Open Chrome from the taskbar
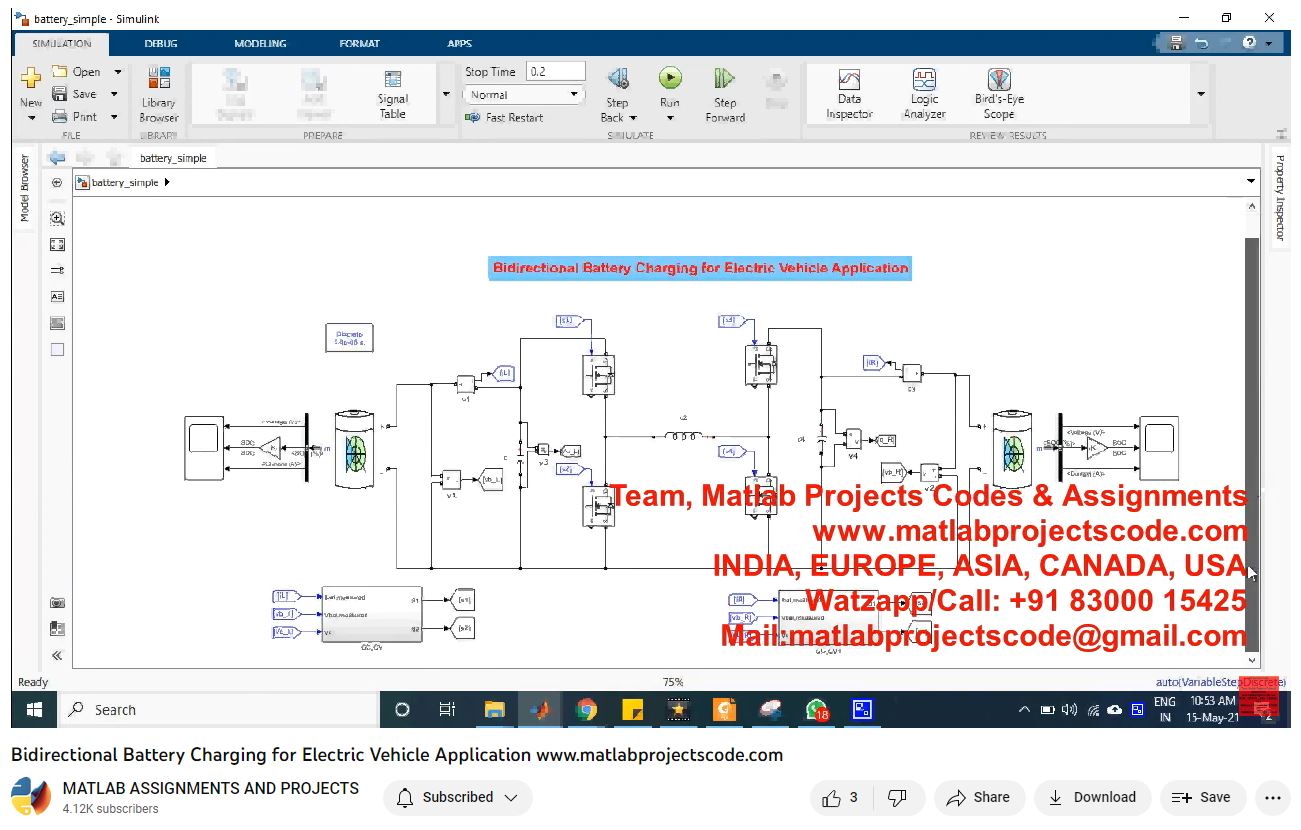This screenshot has width=1301, height=830. 586,710
